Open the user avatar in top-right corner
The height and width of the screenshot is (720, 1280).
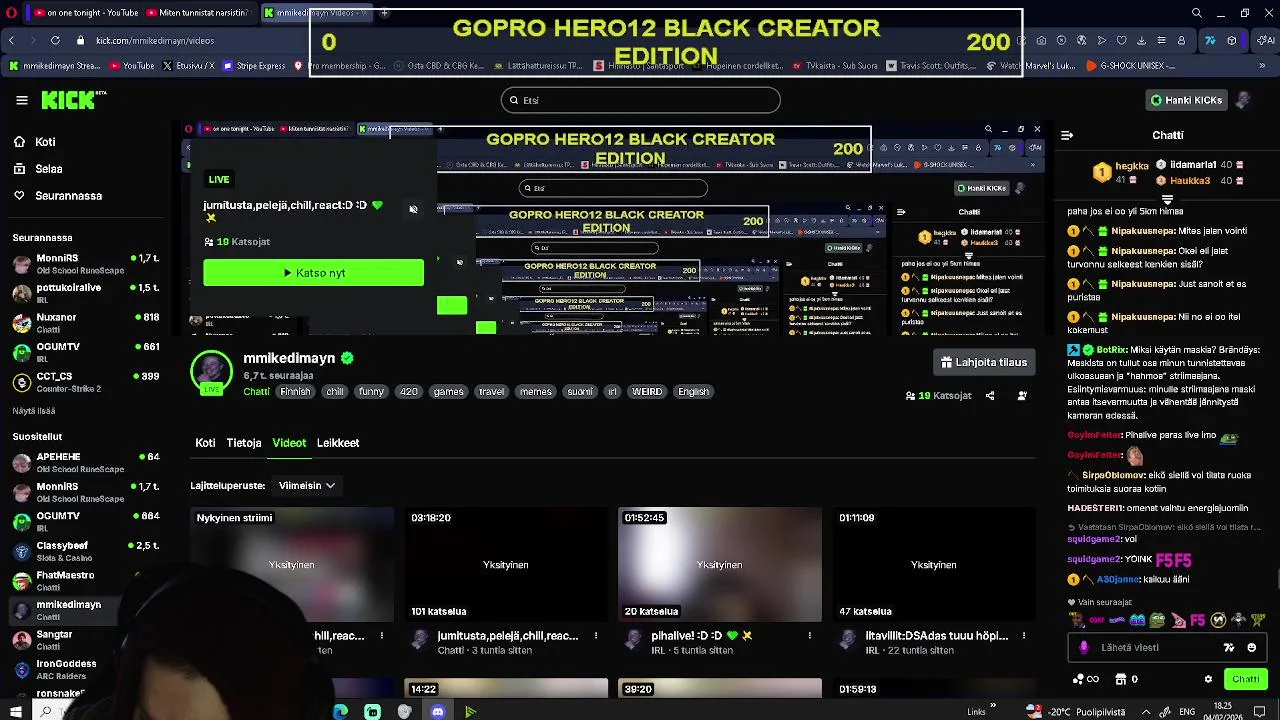coord(1243,100)
